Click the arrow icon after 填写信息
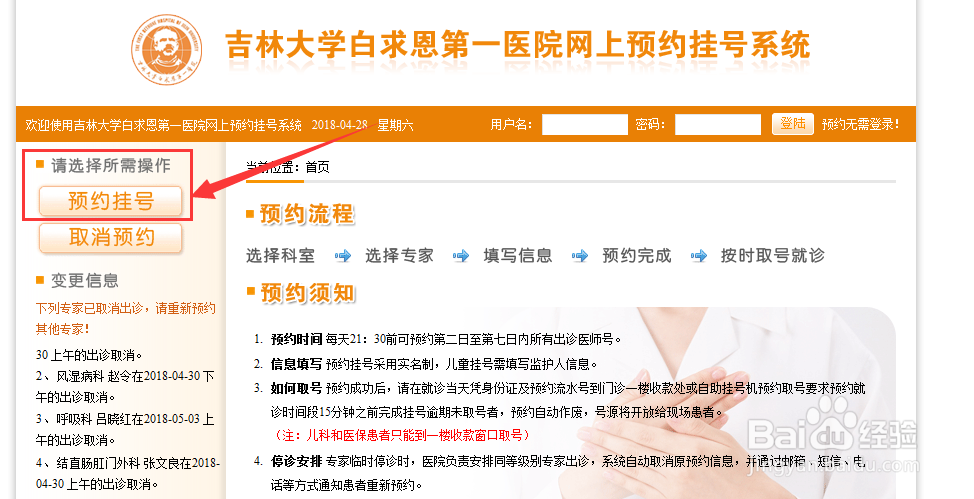The image size is (974, 499). pos(580,255)
